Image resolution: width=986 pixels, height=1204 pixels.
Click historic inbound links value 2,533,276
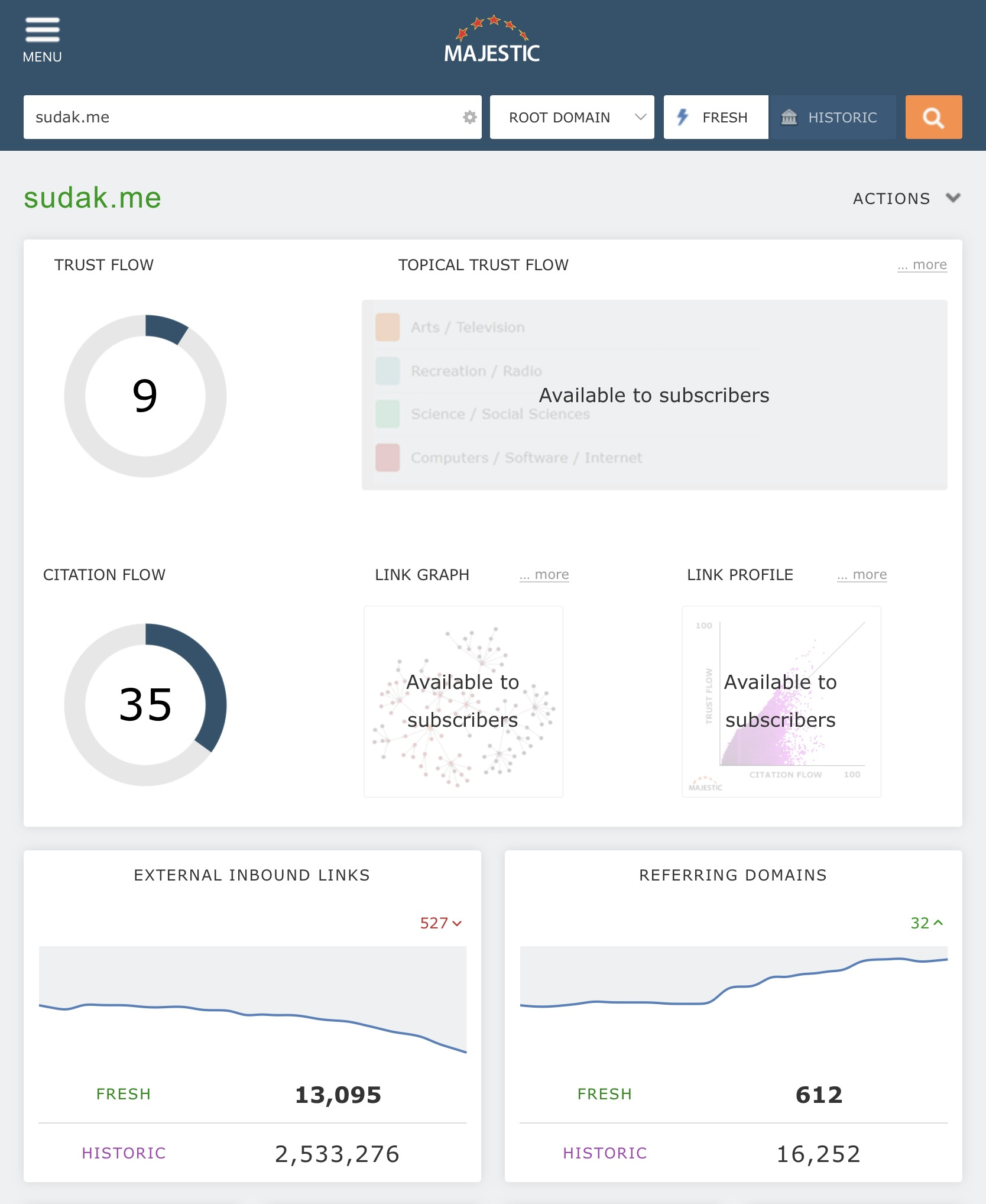click(338, 1154)
